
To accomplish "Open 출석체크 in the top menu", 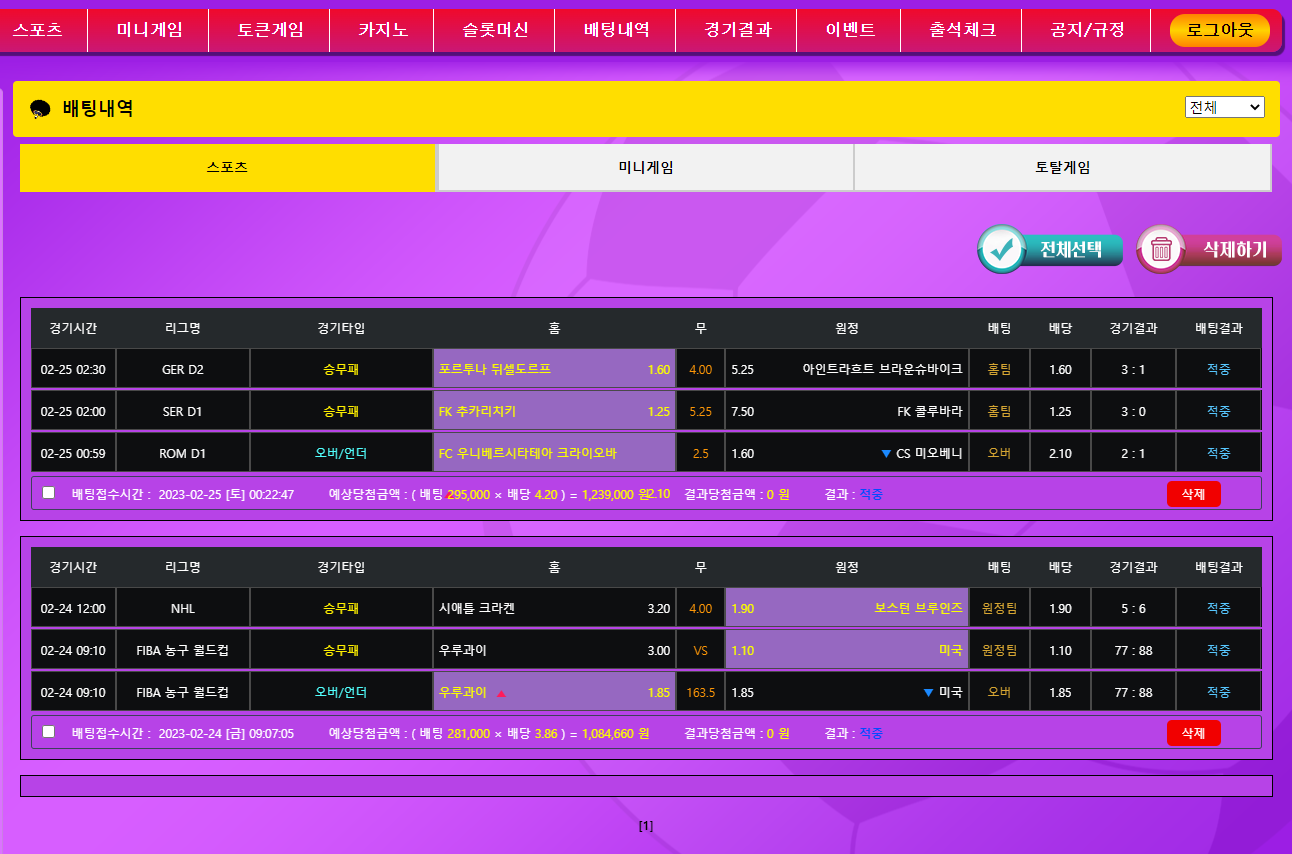I will tap(962, 30).
